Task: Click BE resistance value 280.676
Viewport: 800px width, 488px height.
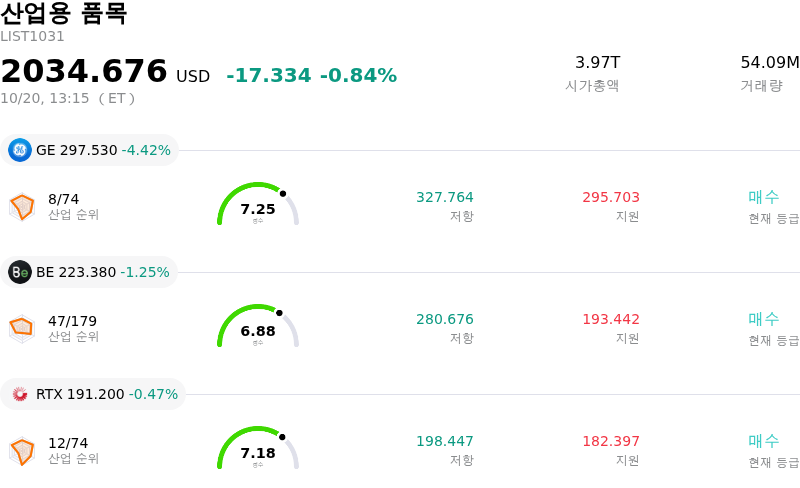Action: pyautogui.click(x=445, y=319)
